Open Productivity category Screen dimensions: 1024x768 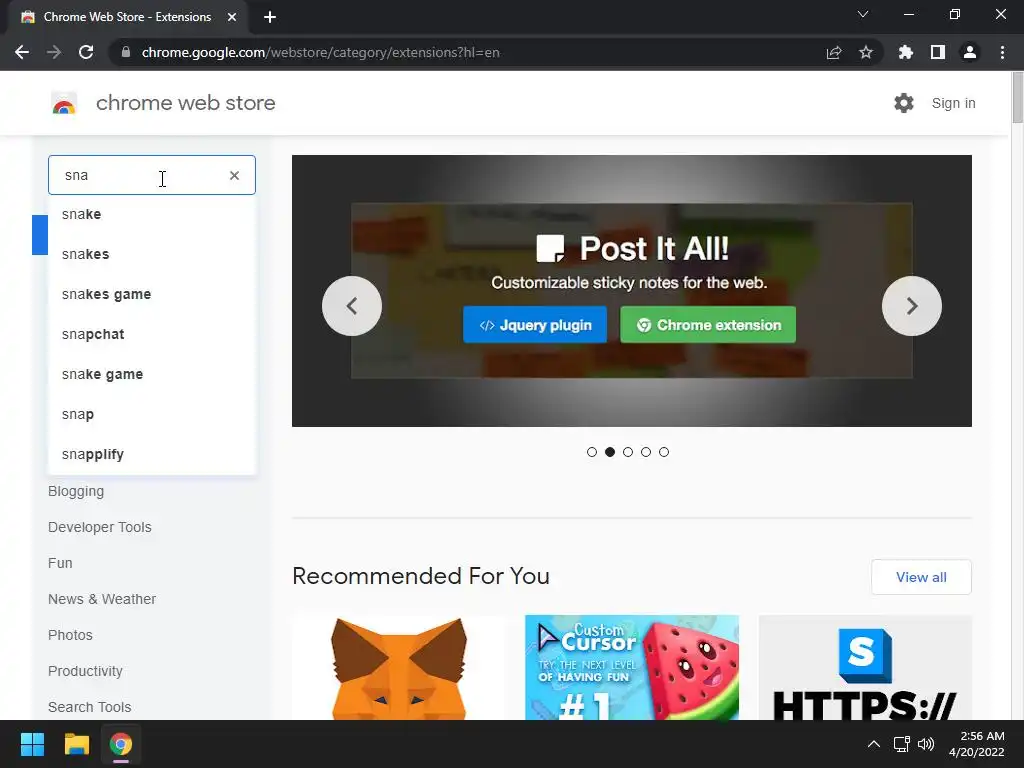click(85, 671)
